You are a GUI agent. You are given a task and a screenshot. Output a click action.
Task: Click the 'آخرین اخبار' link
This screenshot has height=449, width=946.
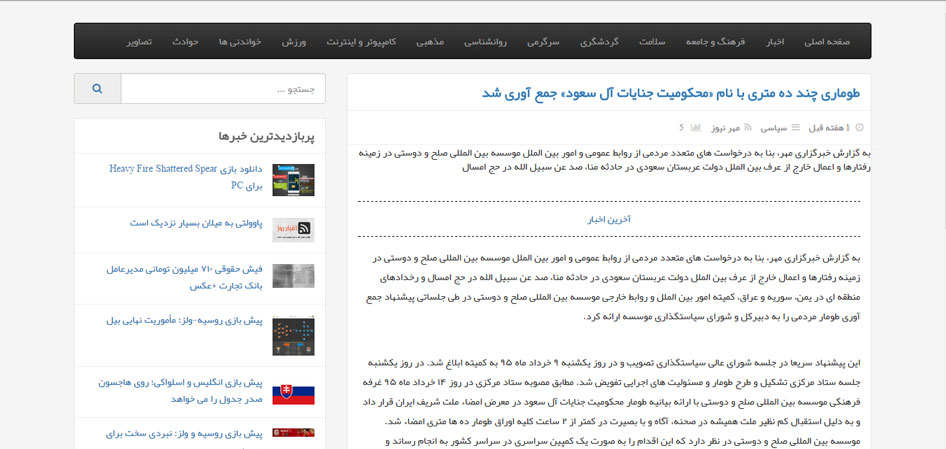click(609, 219)
